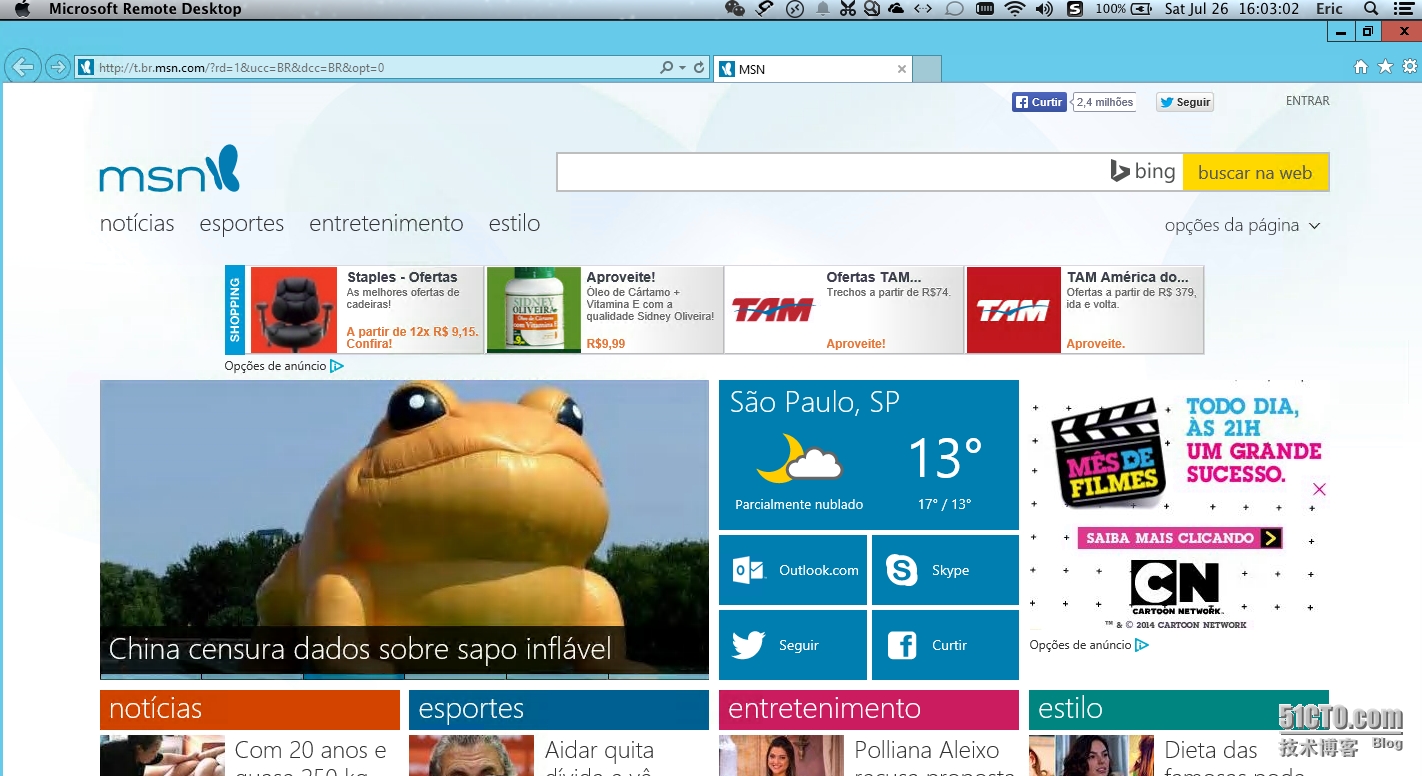
Task: Click AdChoices icon below Cartoon Network ad
Action: tap(1142, 645)
